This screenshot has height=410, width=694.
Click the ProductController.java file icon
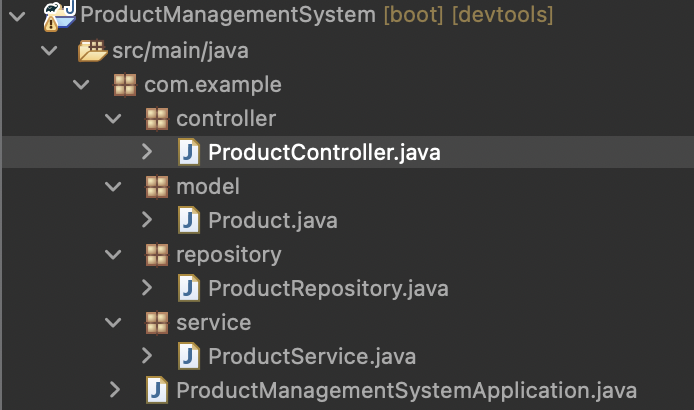pos(189,153)
